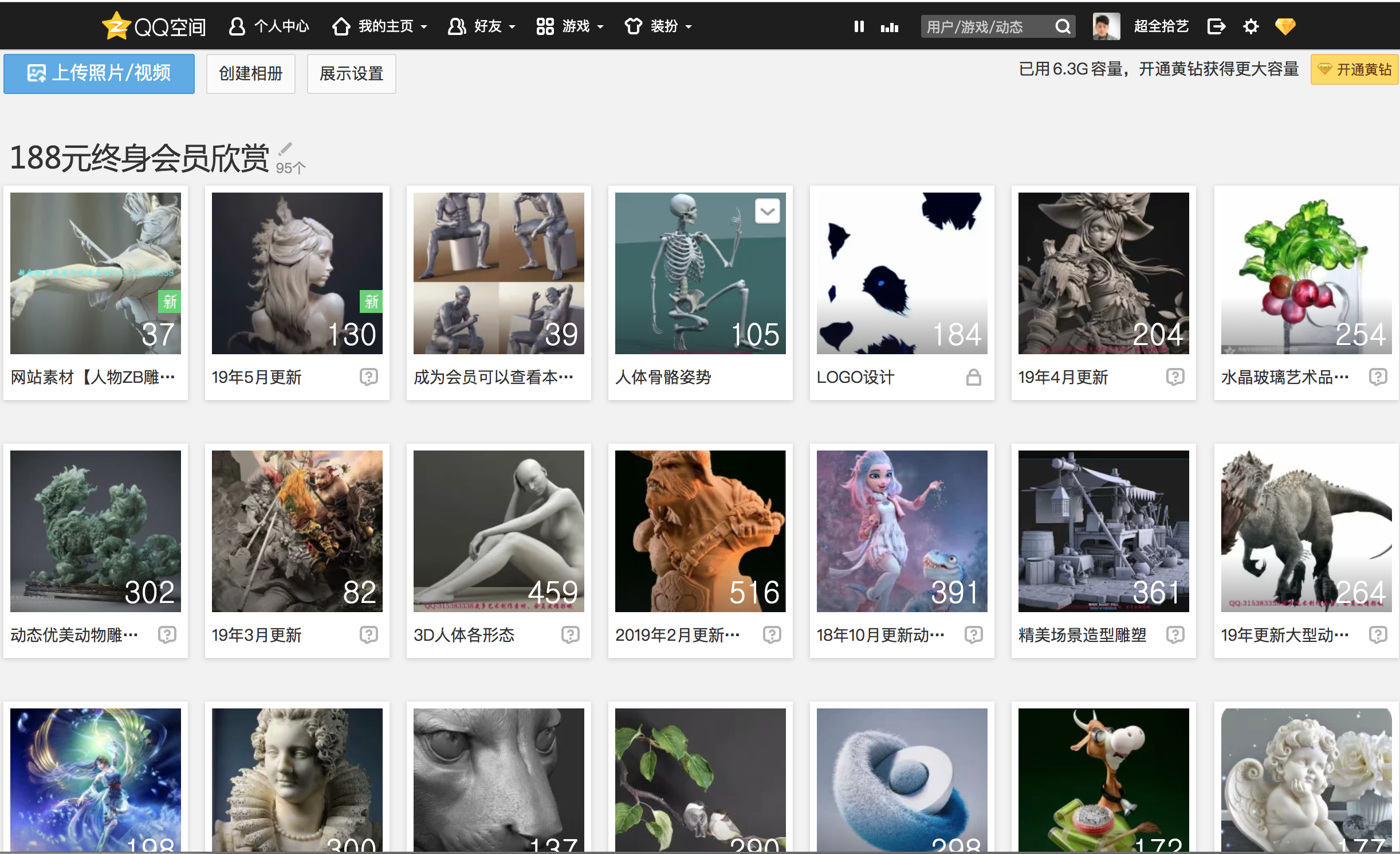Click the 创建相册 button
The image size is (1400, 854).
coord(251,73)
